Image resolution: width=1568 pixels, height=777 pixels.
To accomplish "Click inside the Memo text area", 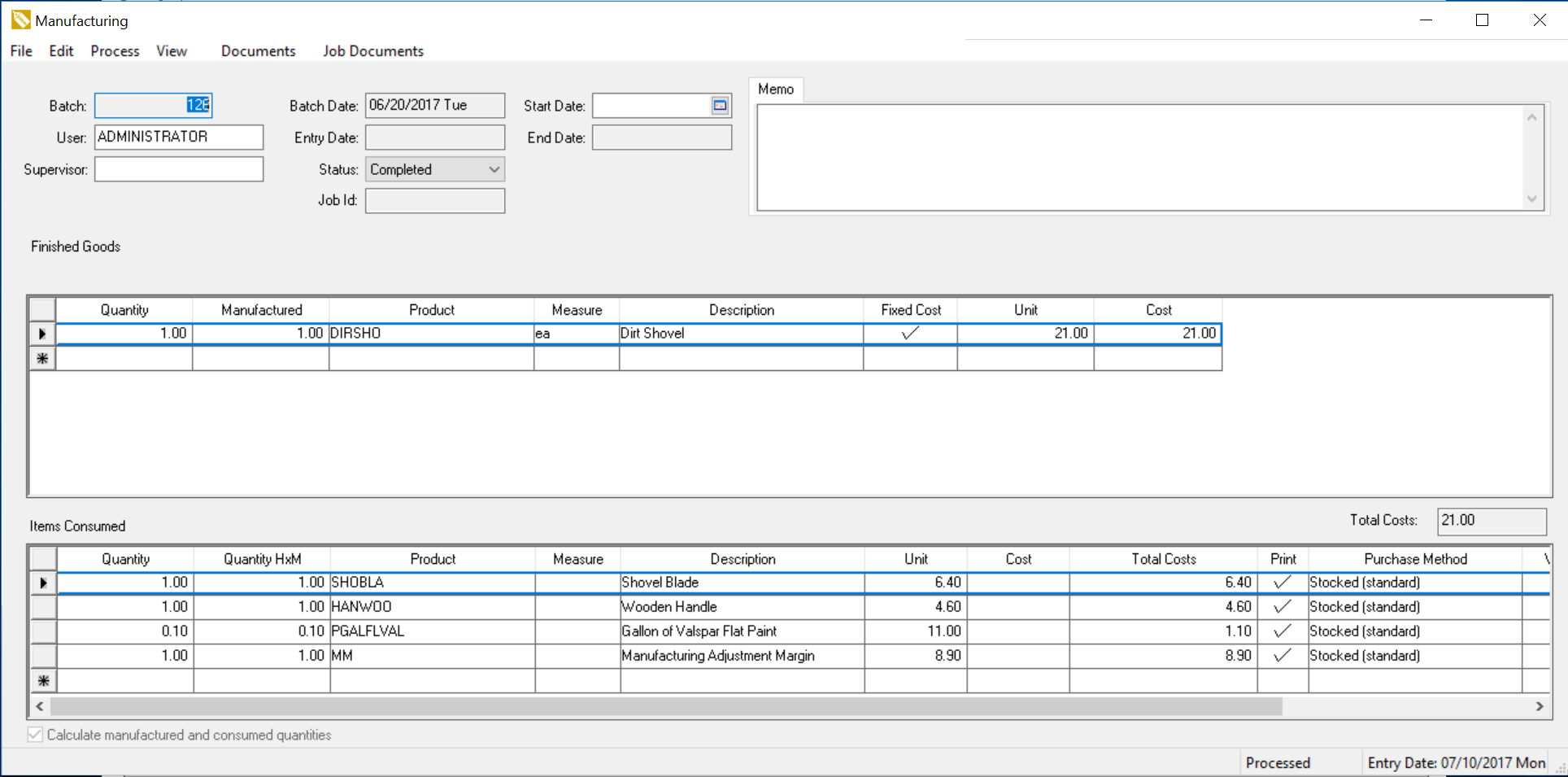I will pos(1139,157).
